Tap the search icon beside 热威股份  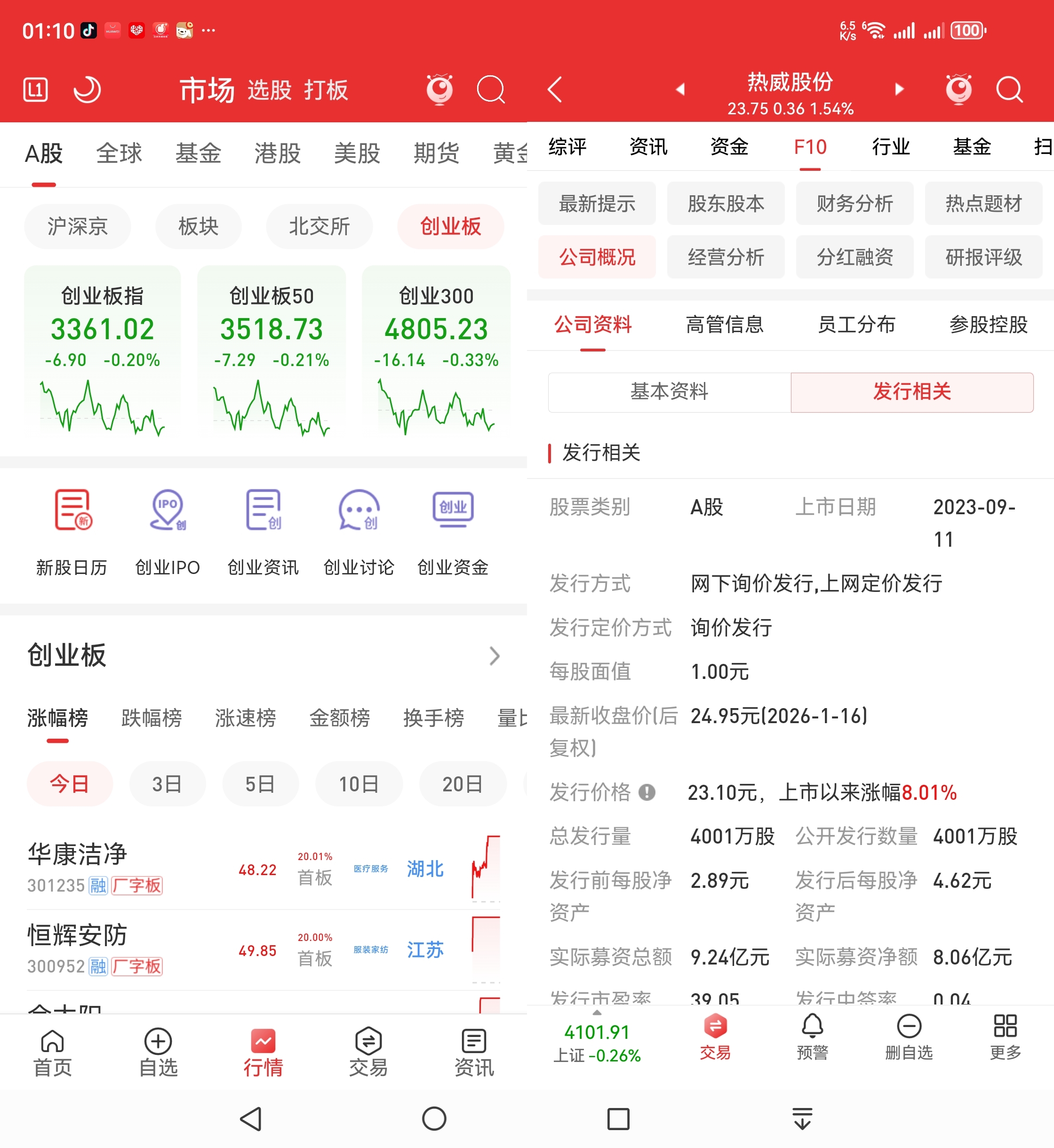tap(1009, 89)
